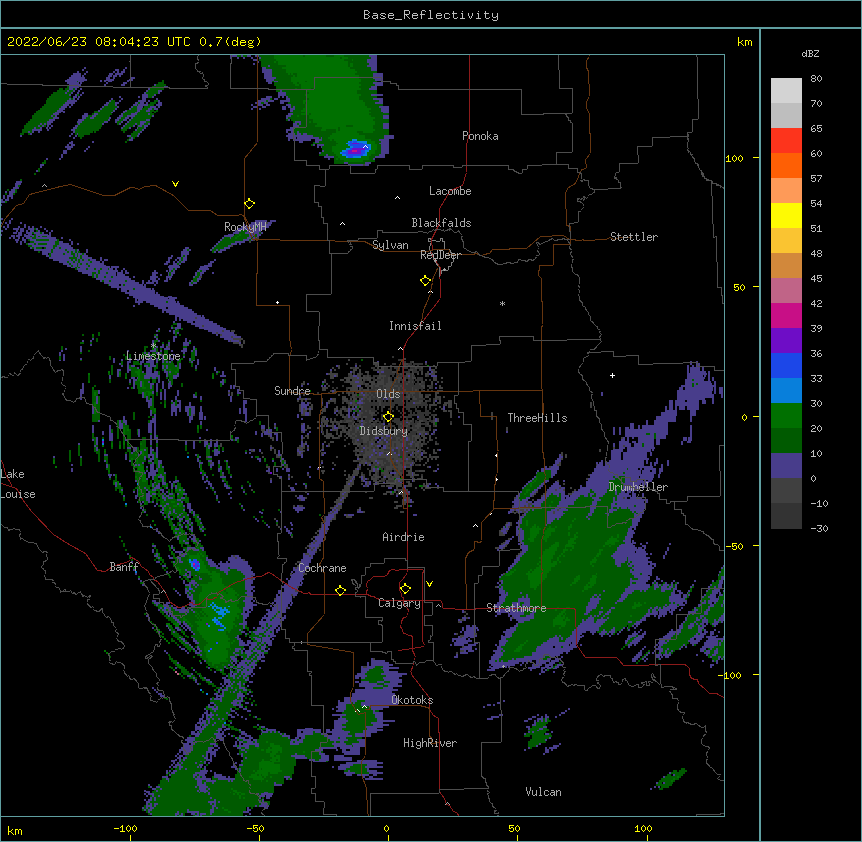Click the HighRiver town label
862x842 pixels.
[x=430, y=743]
